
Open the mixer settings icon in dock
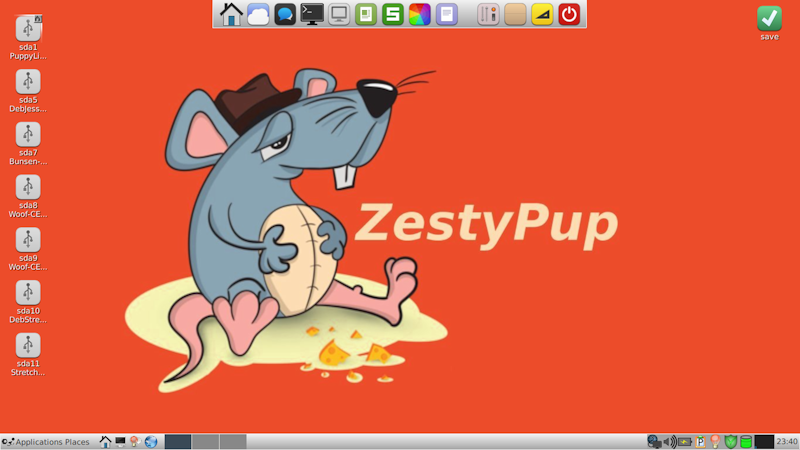[488, 14]
